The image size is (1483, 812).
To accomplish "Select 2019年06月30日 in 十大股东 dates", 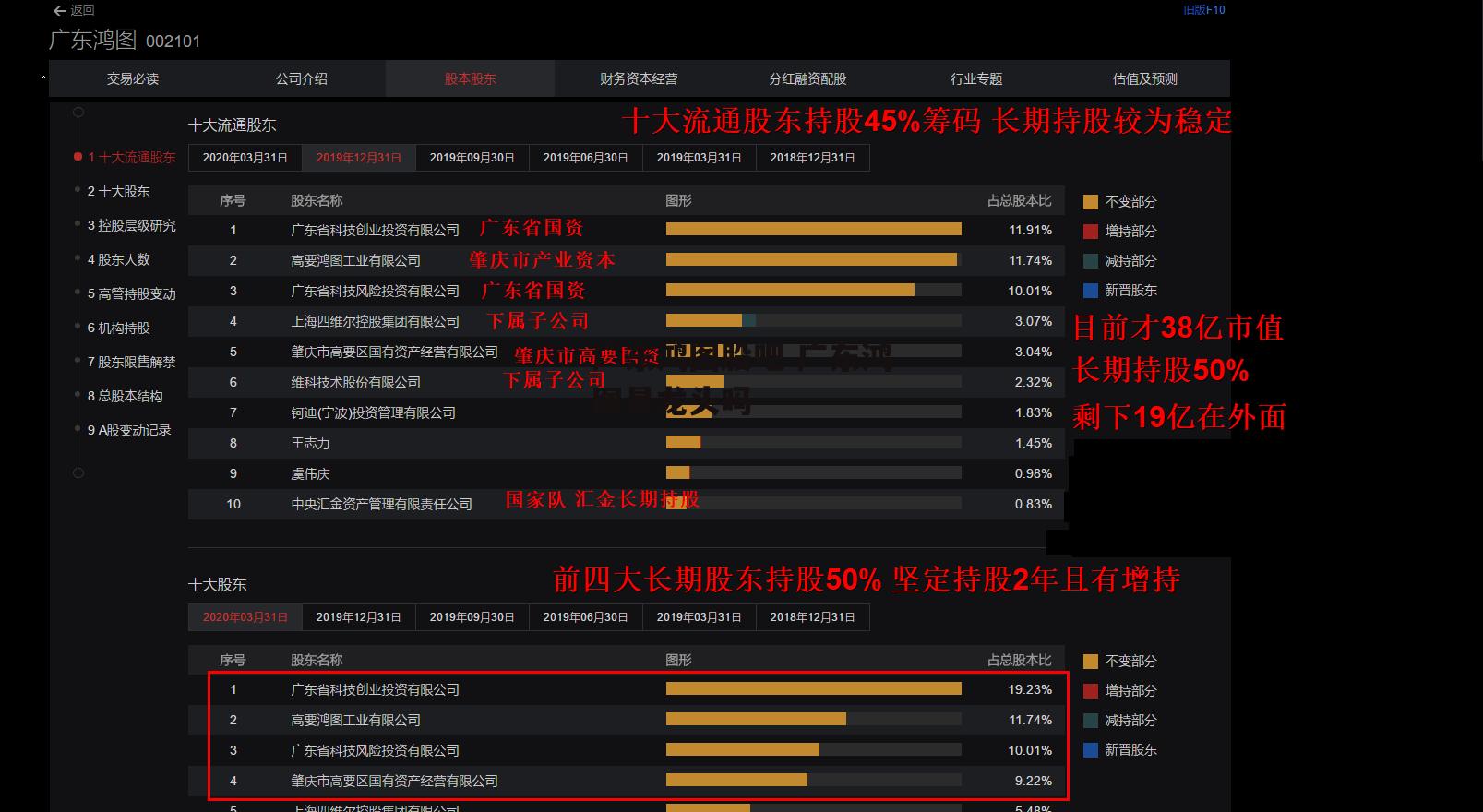I will (x=586, y=617).
